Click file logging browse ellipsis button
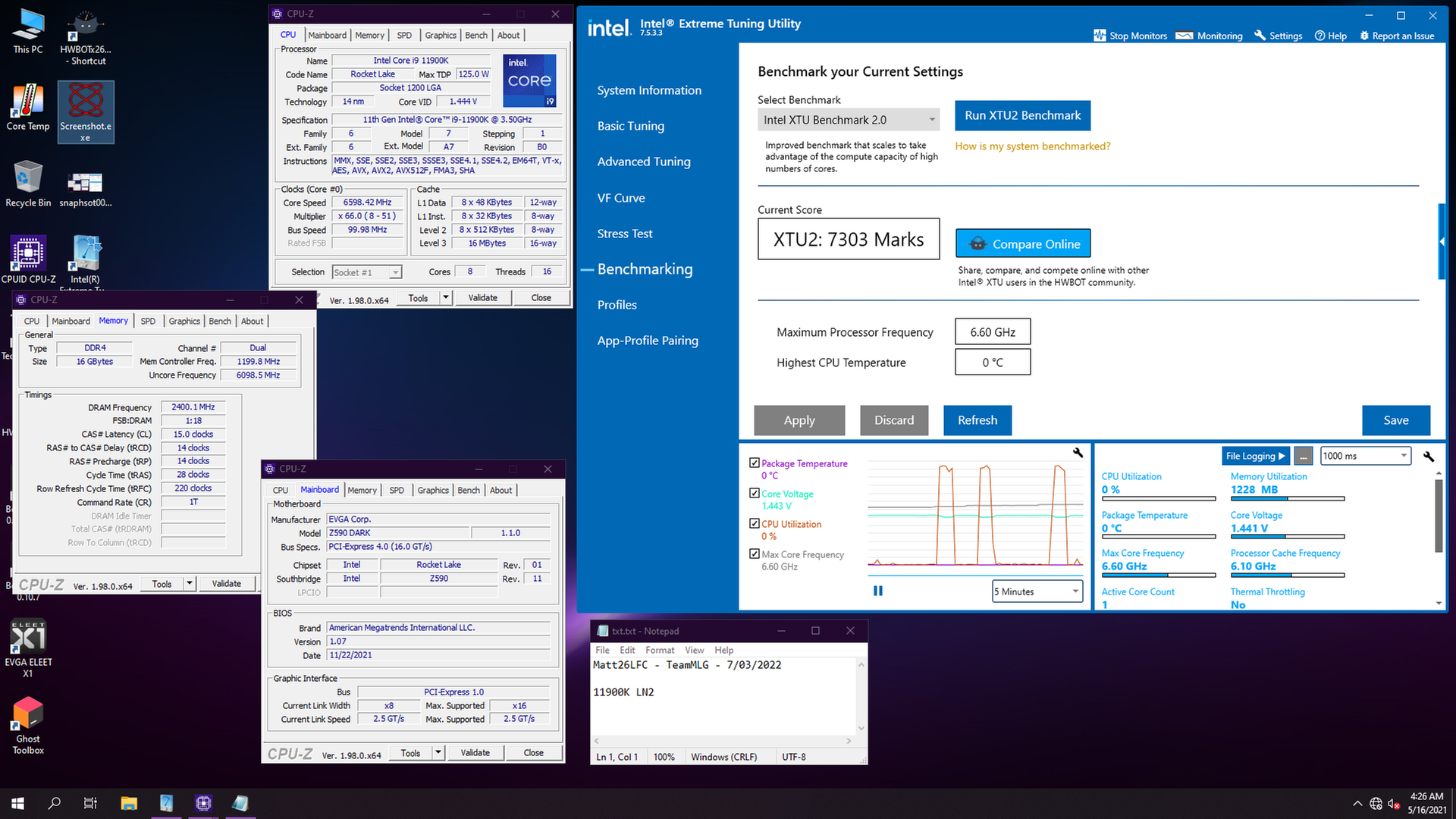 1303,456
